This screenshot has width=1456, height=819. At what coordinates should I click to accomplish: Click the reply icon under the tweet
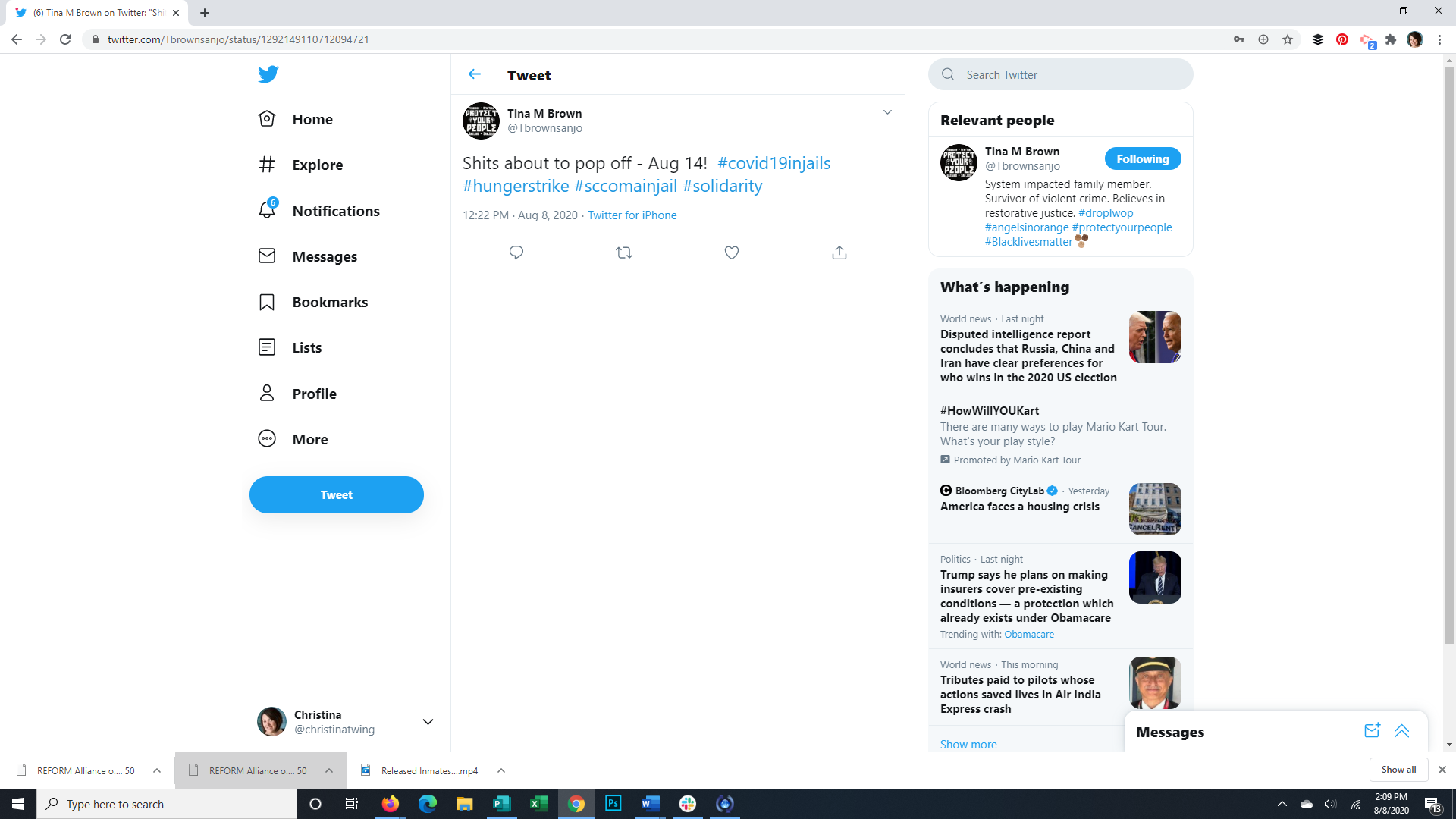(516, 253)
